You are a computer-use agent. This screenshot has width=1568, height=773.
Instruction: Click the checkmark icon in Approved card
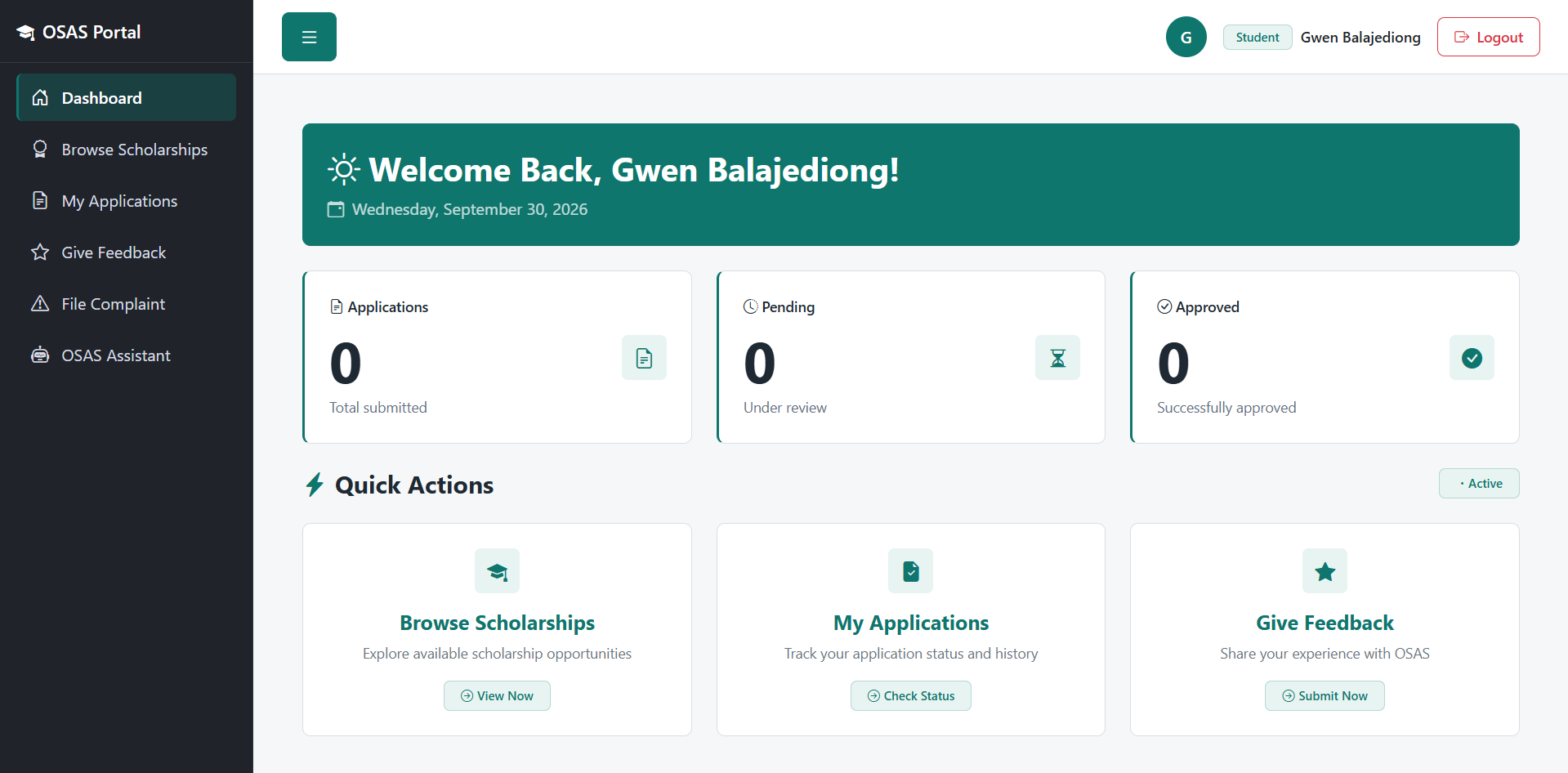[x=1472, y=358]
